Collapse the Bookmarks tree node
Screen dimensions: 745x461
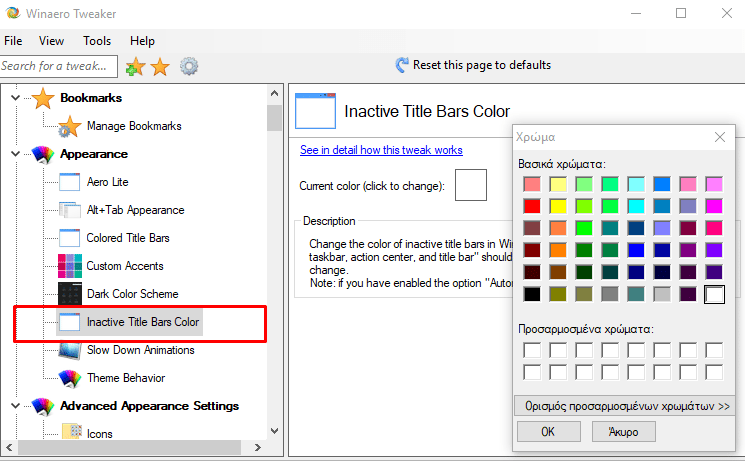tap(15, 98)
